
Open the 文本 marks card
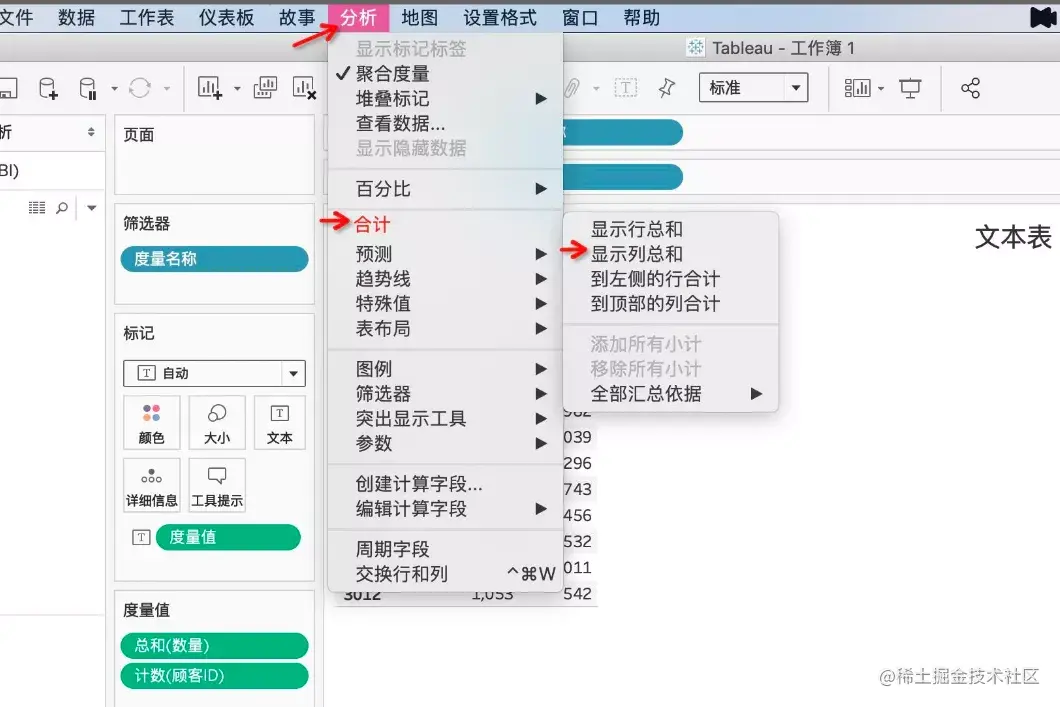point(280,422)
